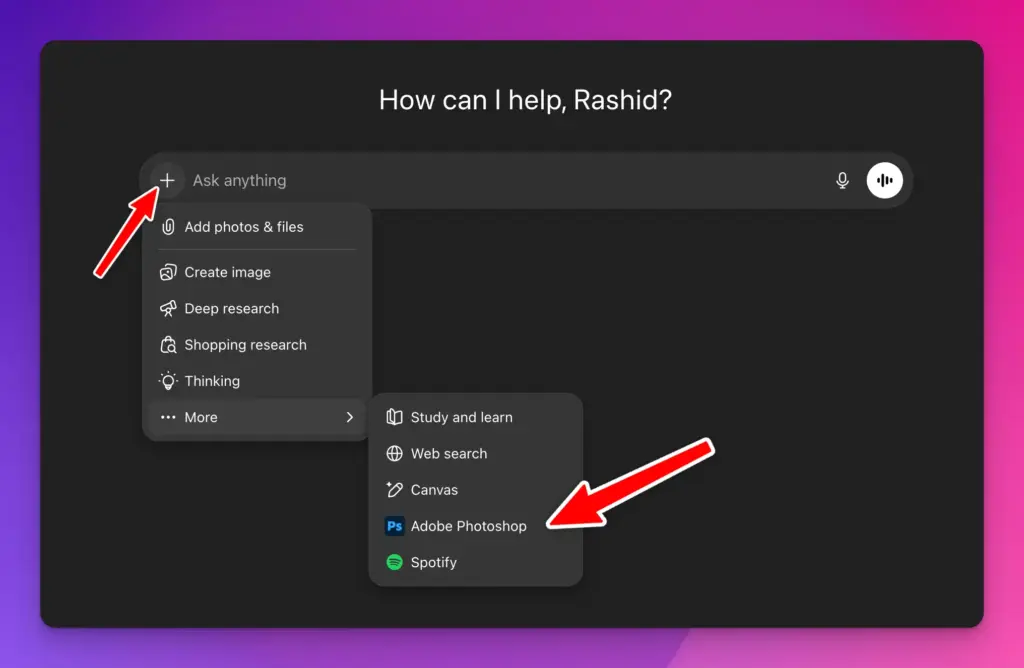Click the chevron arrow next to More
Screen dimensions: 1024x668
point(350,417)
